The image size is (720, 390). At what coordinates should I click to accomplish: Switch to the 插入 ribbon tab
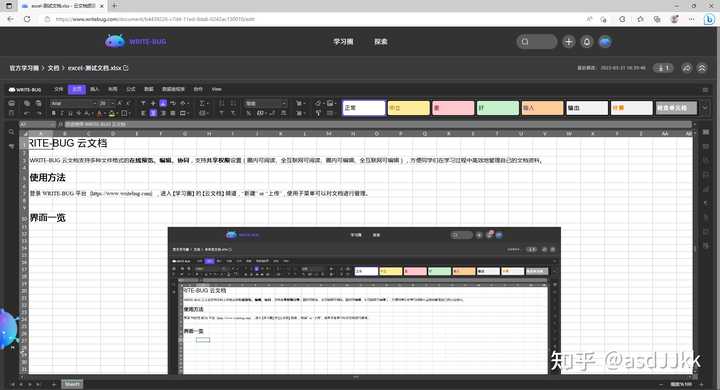[95, 89]
